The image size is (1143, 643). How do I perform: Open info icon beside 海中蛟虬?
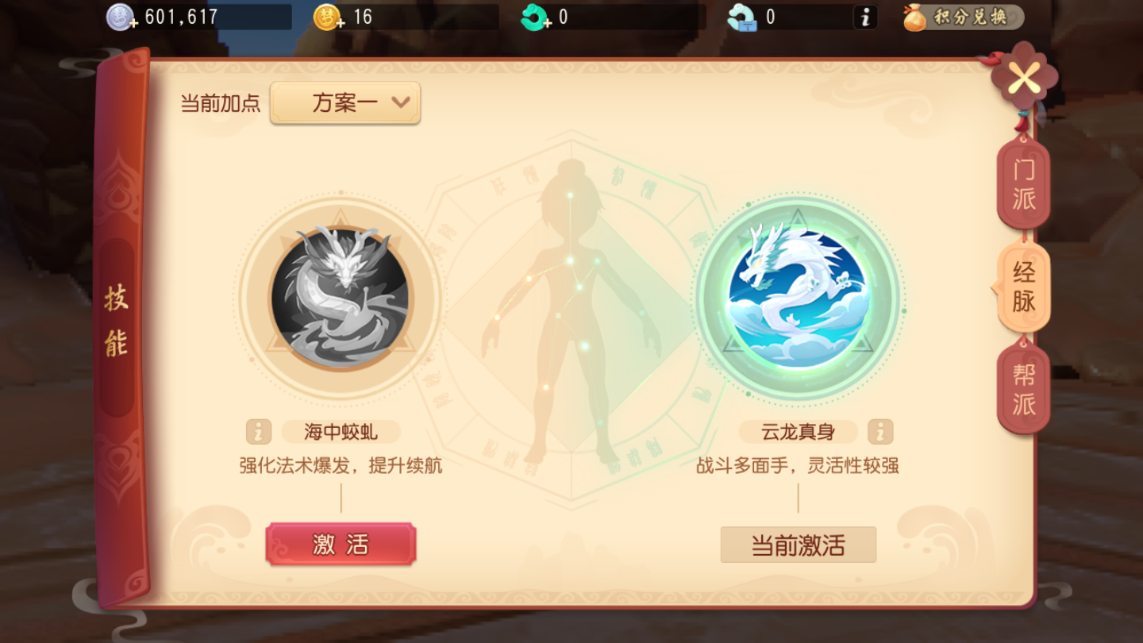tap(259, 432)
